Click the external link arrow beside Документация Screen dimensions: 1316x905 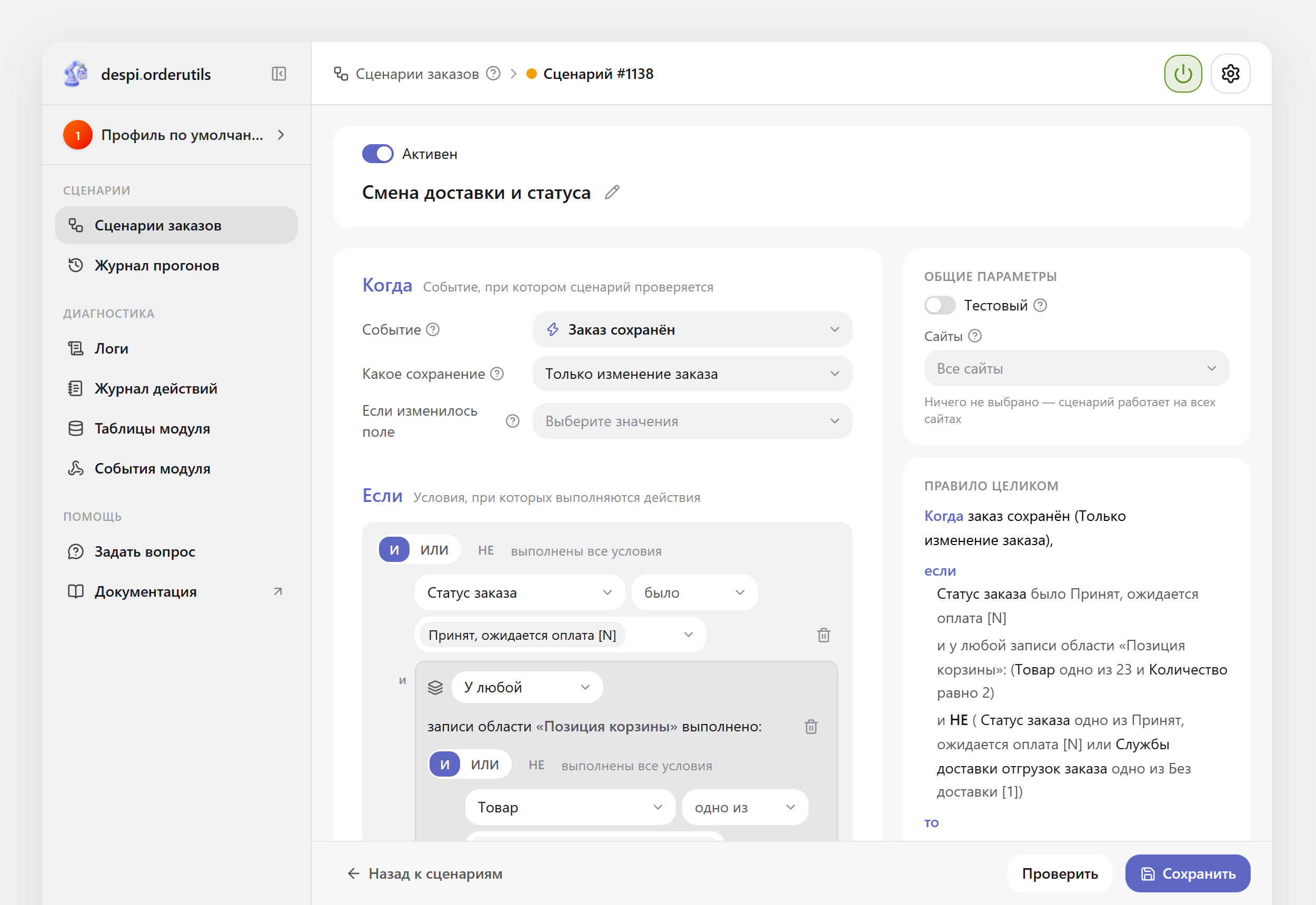point(278,591)
